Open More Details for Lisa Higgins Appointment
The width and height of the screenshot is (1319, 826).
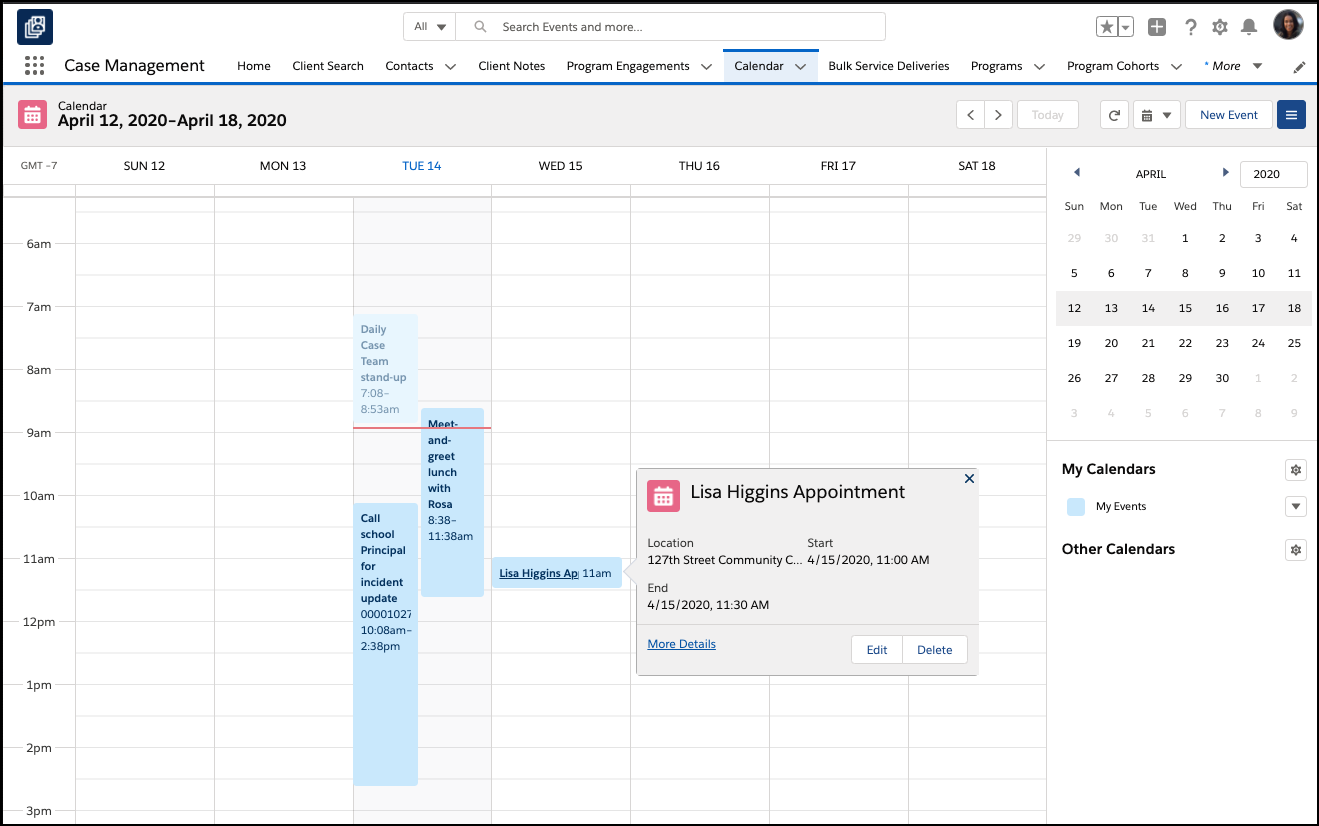click(x=681, y=643)
